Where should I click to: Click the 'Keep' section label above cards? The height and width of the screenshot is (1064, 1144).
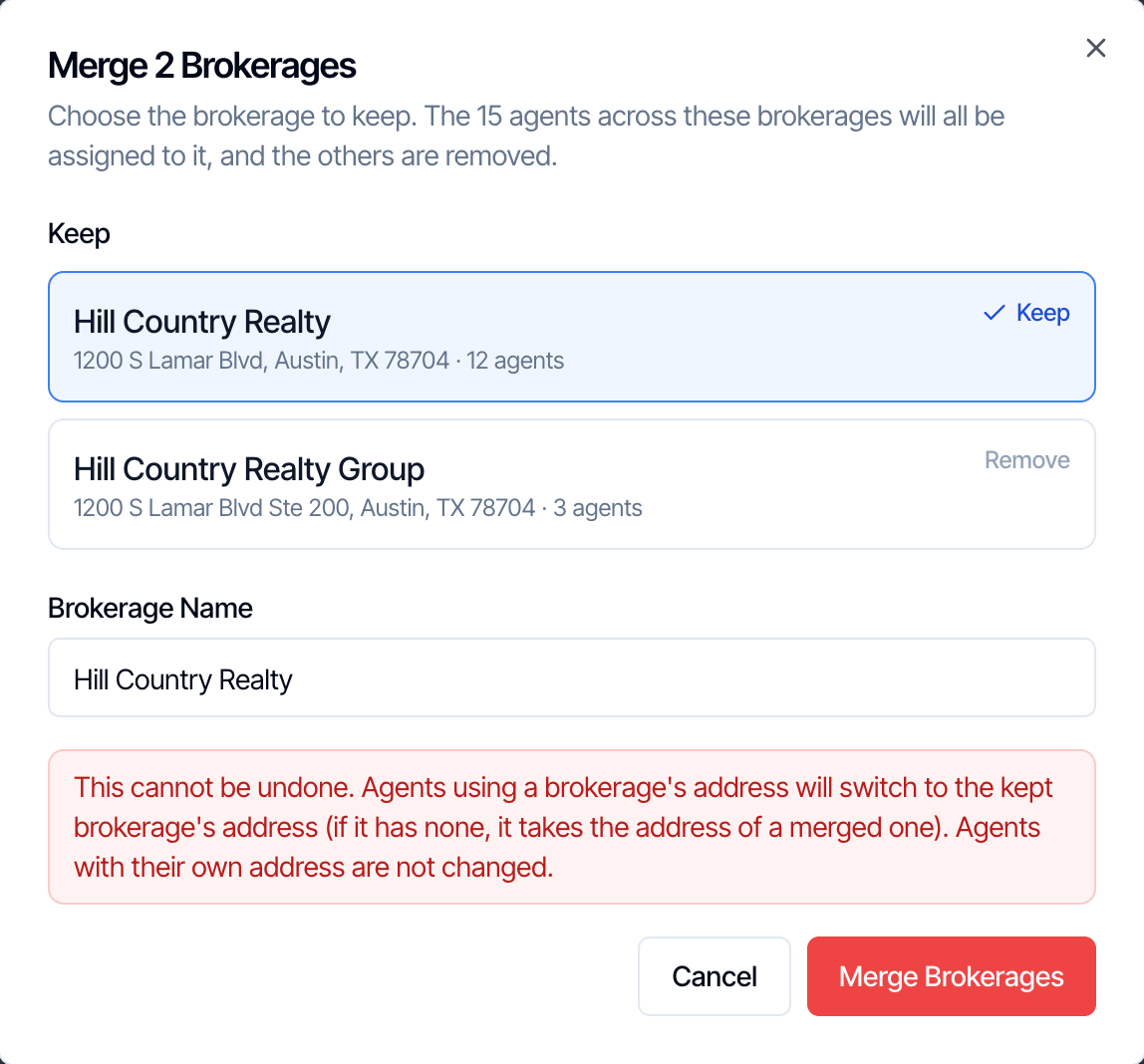(x=79, y=234)
